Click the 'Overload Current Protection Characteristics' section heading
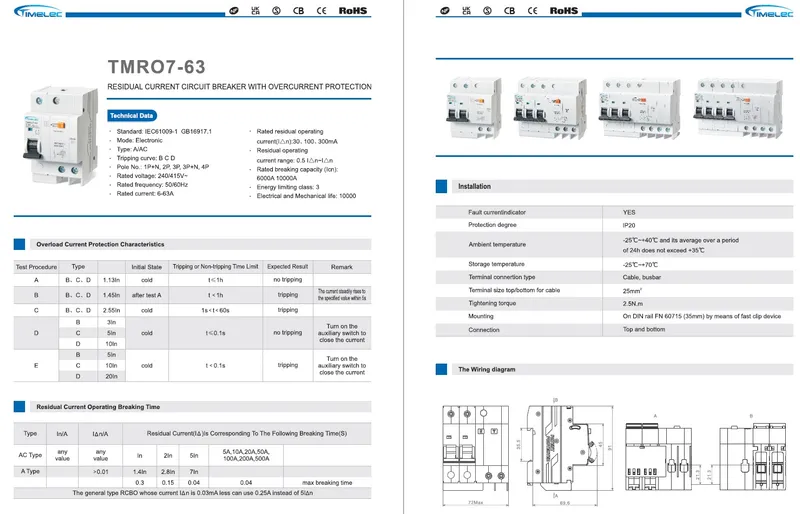The width and height of the screenshot is (800, 514). pos(100,244)
